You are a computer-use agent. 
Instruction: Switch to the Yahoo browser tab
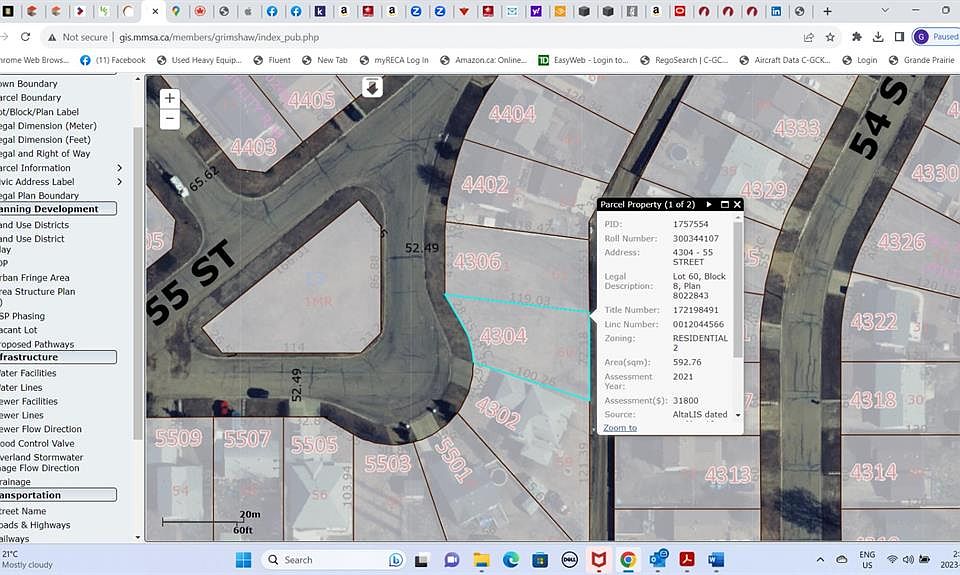[536, 11]
